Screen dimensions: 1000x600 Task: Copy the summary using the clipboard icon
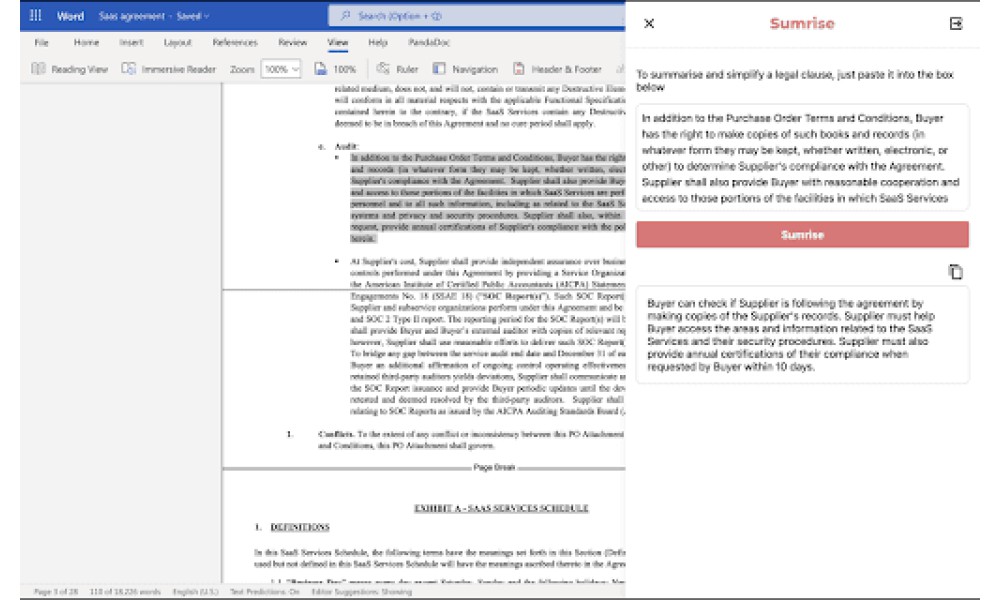click(x=955, y=272)
